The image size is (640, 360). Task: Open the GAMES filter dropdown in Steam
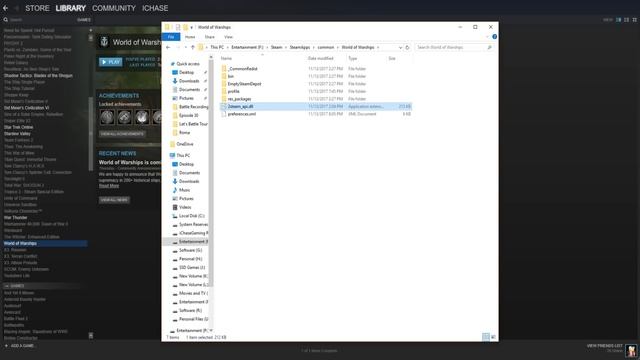tap(83, 20)
